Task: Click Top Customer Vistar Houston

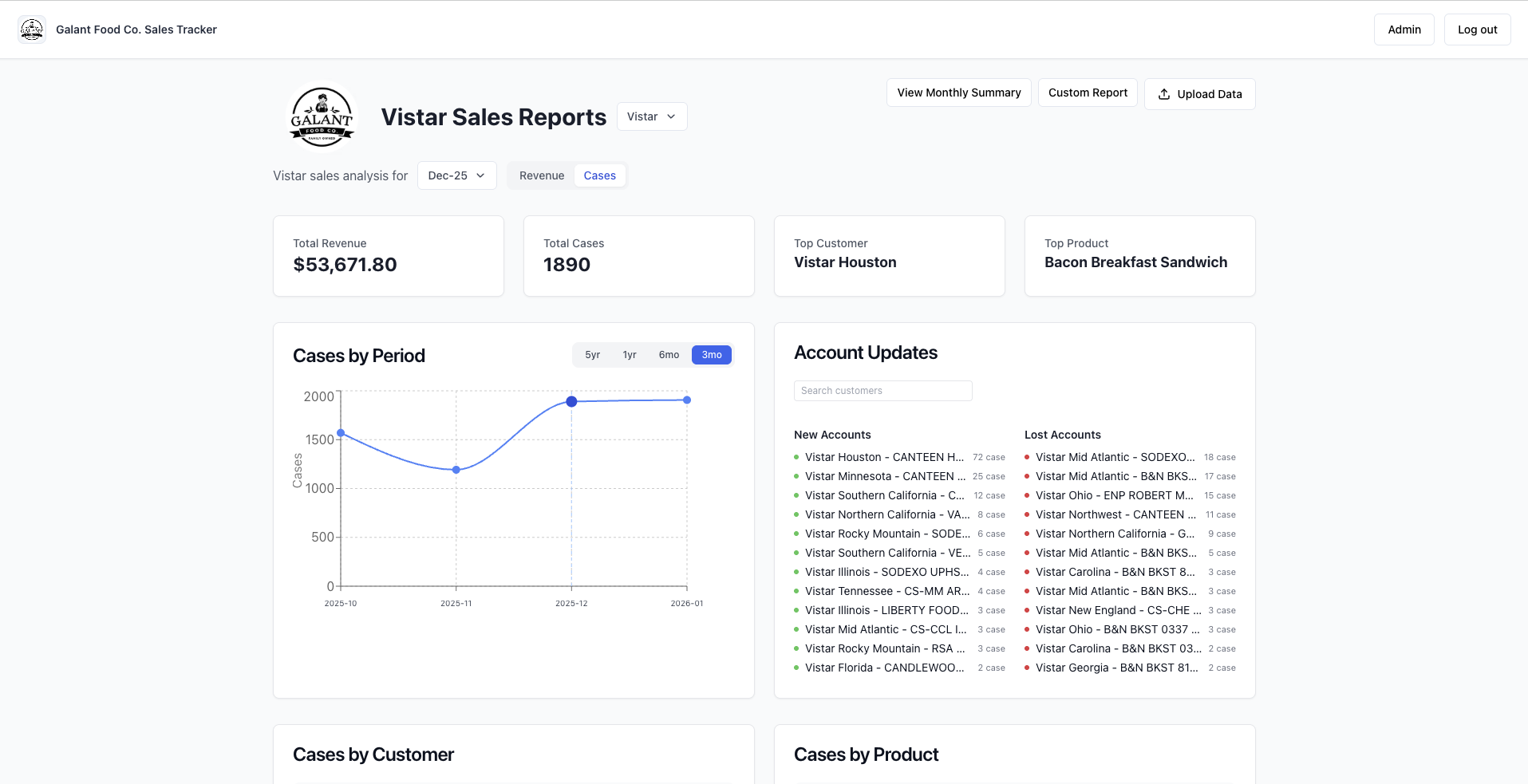Action: (x=845, y=262)
